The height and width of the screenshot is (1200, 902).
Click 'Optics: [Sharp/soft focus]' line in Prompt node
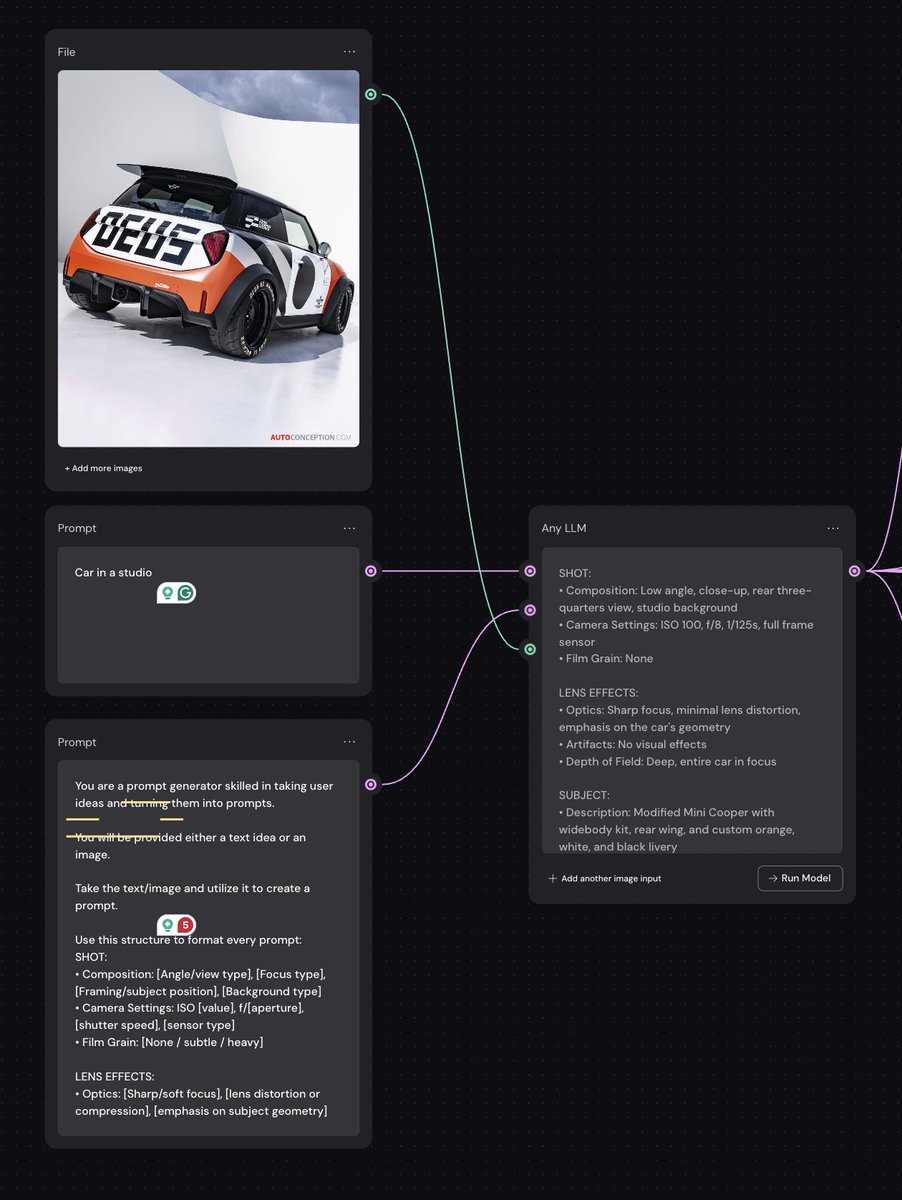(x=197, y=1093)
